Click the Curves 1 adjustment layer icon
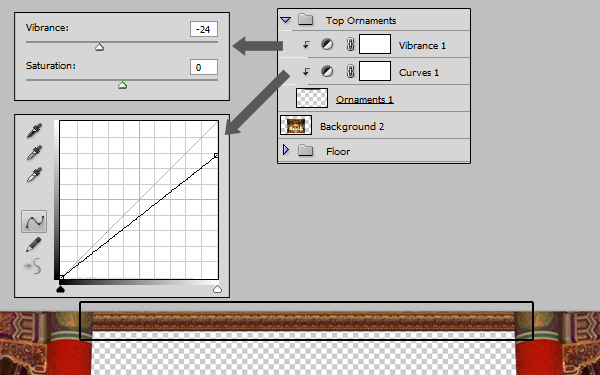 coord(327,71)
